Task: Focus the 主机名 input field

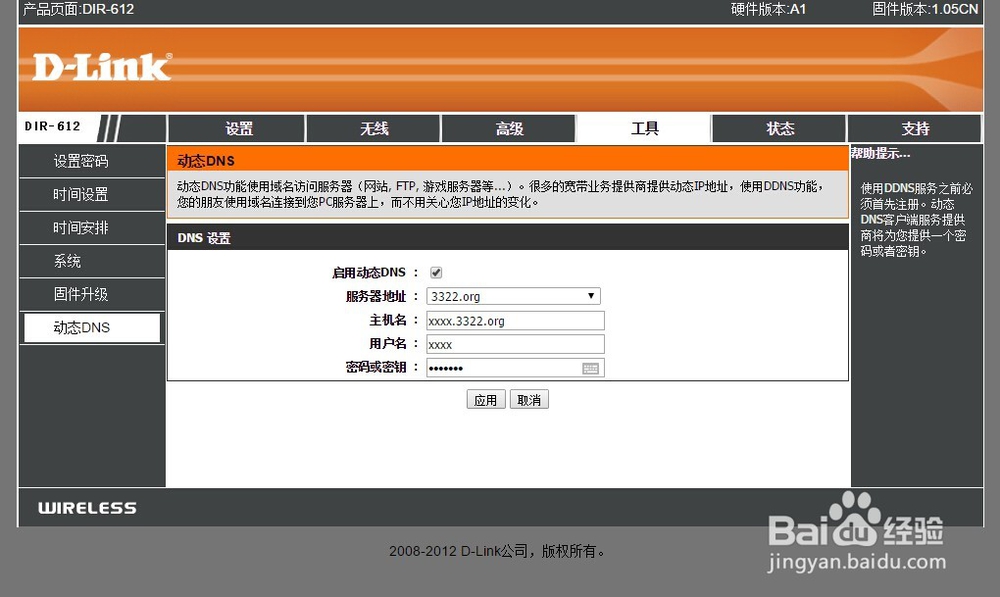Action: tap(515, 321)
